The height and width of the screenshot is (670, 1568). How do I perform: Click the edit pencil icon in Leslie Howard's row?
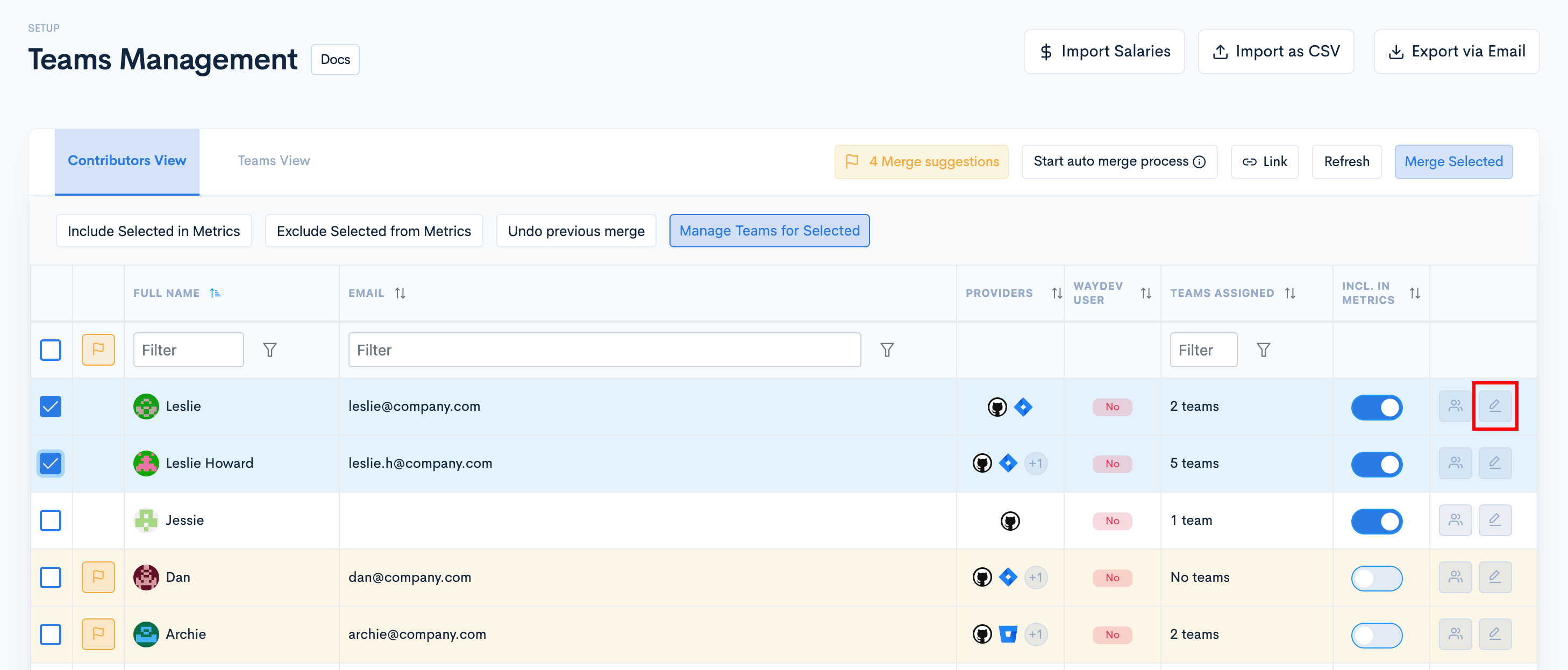tap(1494, 463)
